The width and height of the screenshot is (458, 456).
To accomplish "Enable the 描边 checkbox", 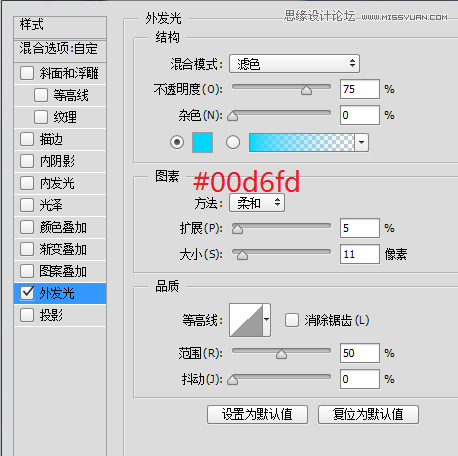I will [x=27, y=139].
